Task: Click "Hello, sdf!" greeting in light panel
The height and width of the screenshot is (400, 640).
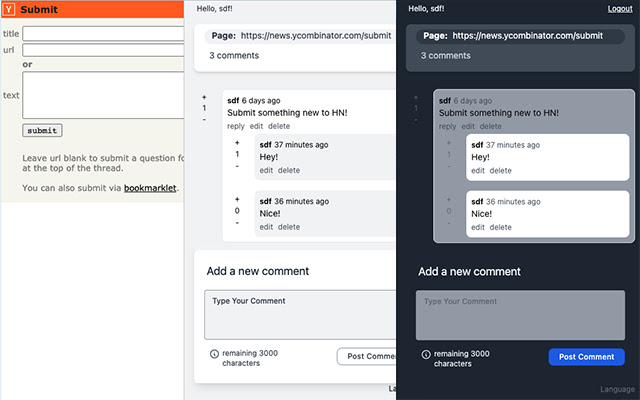Action: pos(214,9)
